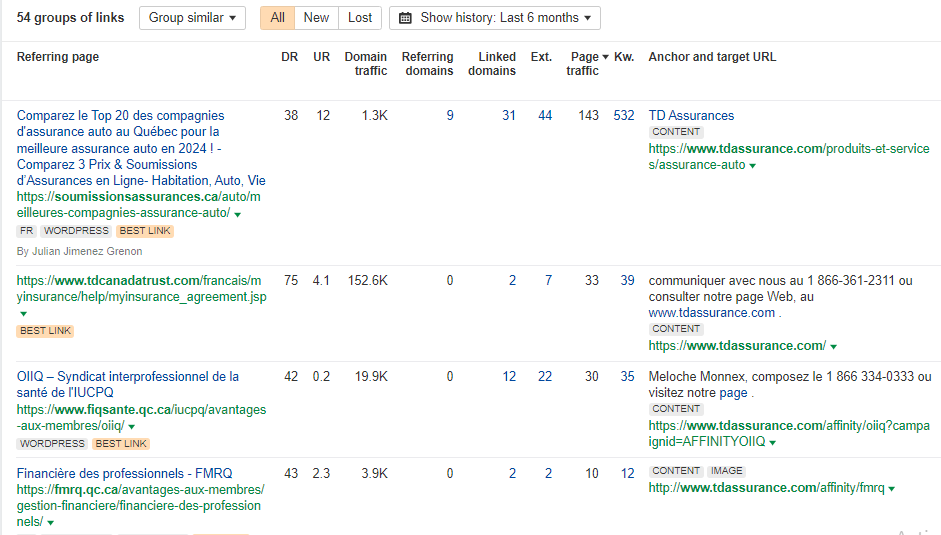Click BEST LINK tag on fiqsante row

121,444
